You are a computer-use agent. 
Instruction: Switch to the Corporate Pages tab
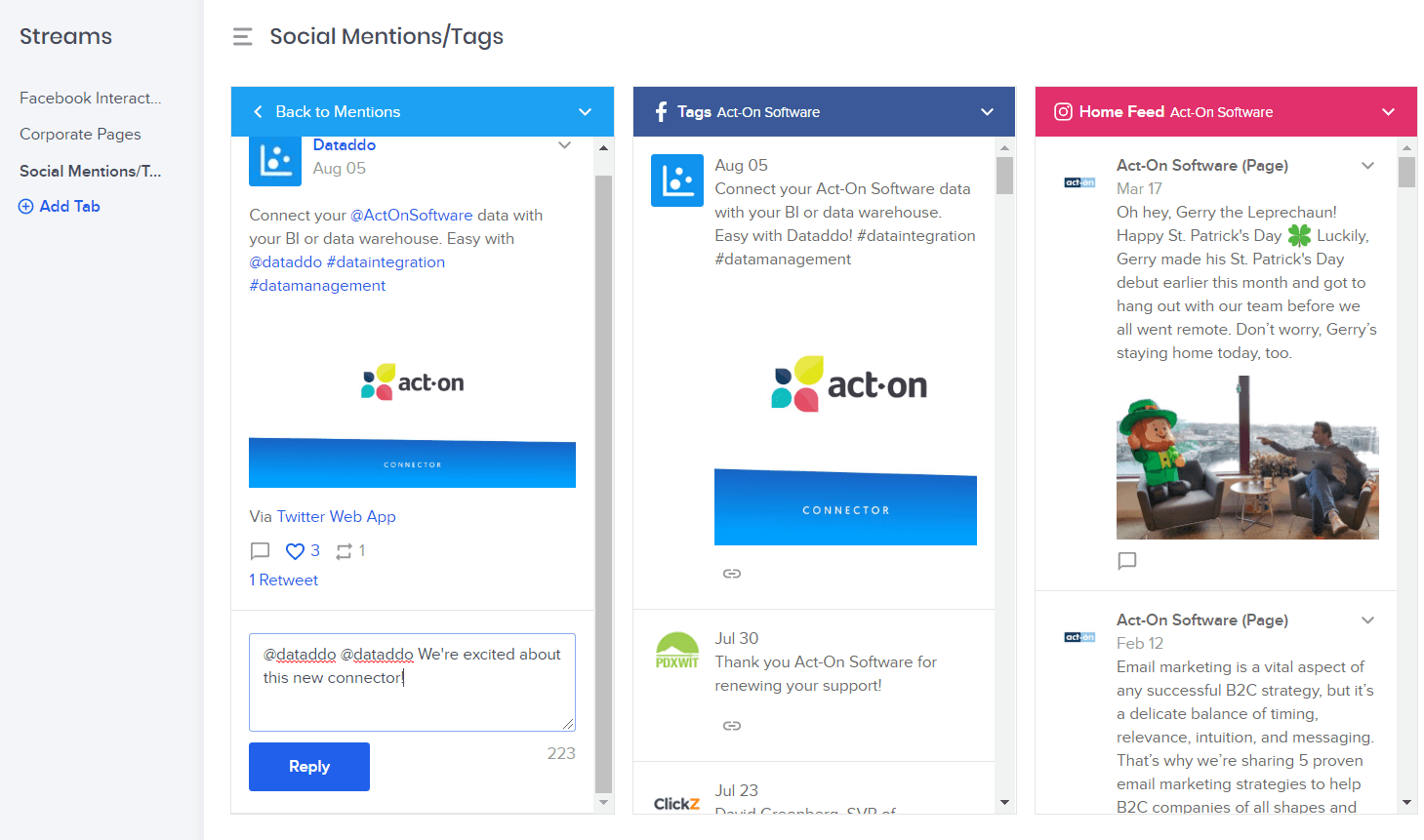pyautogui.click(x=80, y=135)
